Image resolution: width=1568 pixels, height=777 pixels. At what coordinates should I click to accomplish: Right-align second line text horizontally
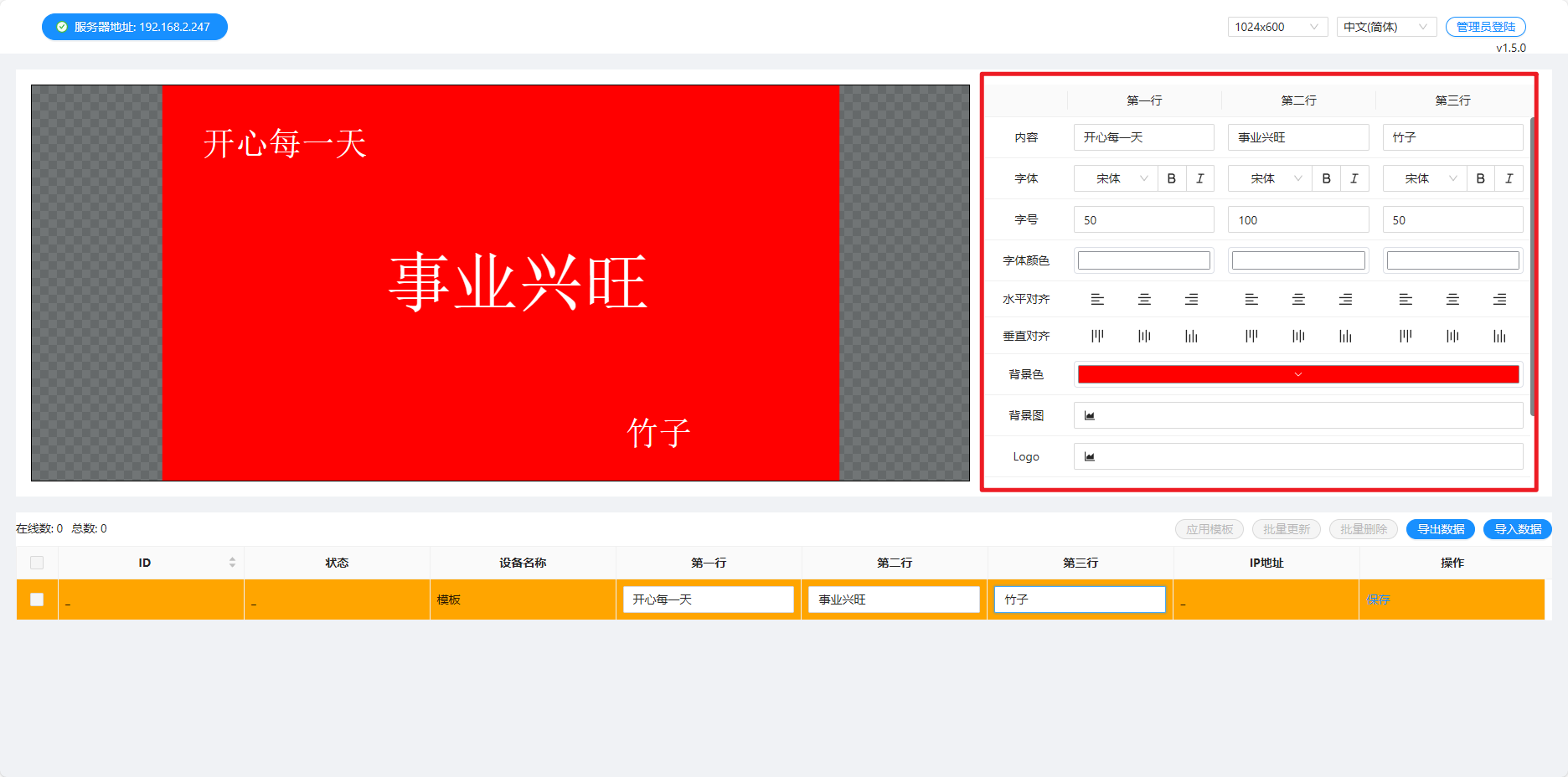coord(1345,299)
